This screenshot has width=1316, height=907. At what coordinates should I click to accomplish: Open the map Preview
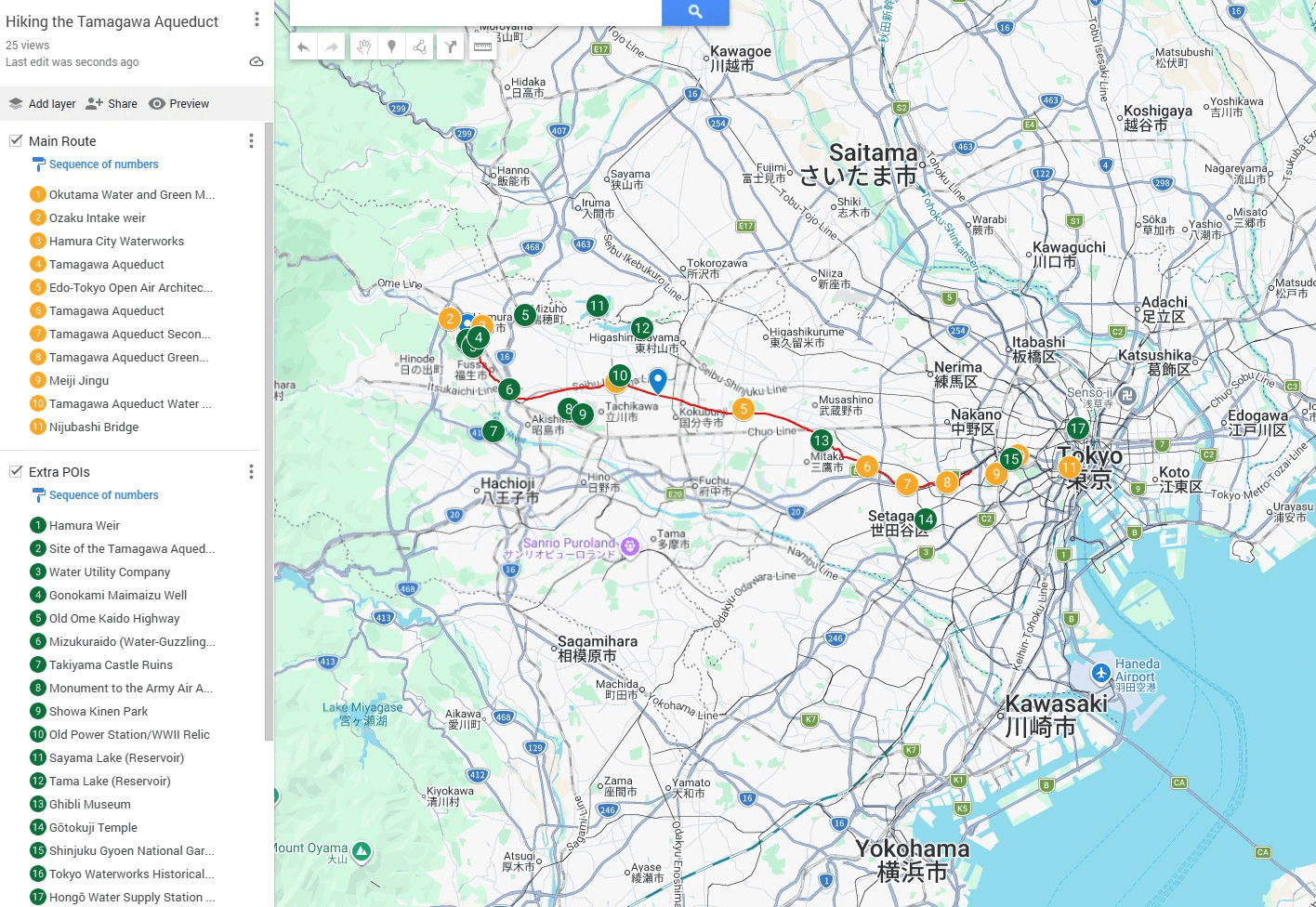pos(179,104)
